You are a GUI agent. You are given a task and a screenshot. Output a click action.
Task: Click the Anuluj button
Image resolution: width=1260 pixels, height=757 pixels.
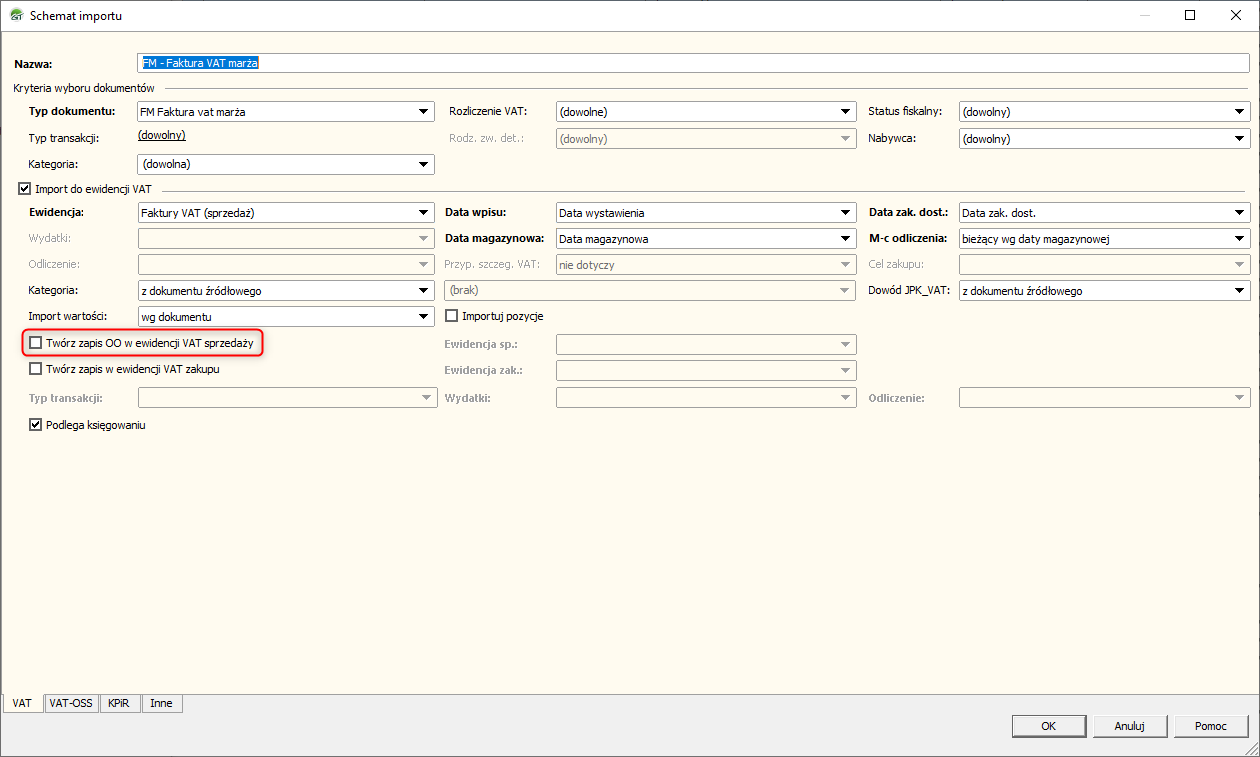click(1128, 727)
